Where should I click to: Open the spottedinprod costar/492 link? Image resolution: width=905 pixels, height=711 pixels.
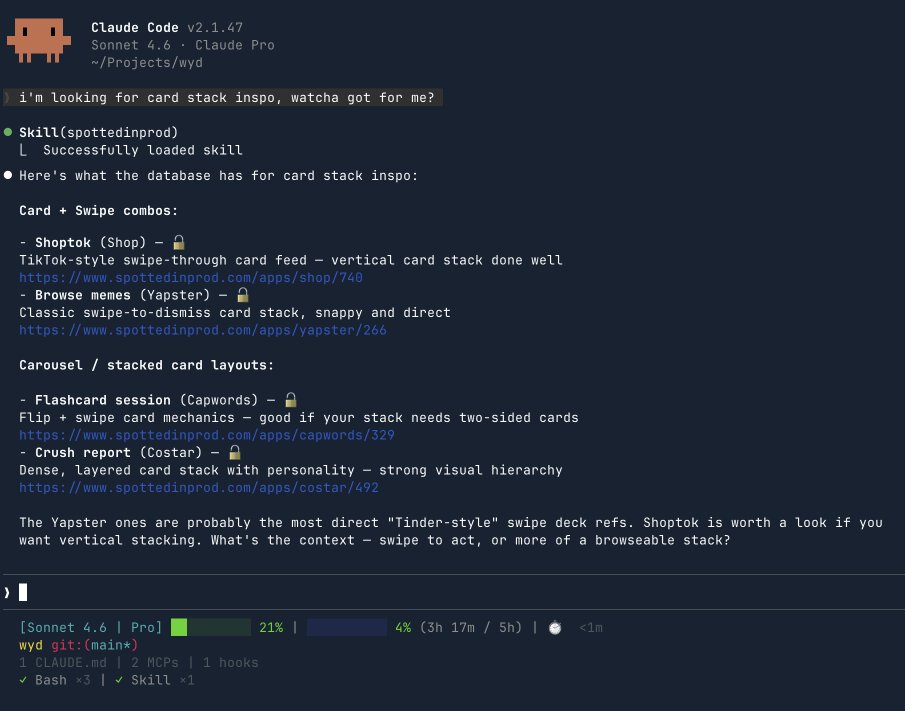(199, 488)
